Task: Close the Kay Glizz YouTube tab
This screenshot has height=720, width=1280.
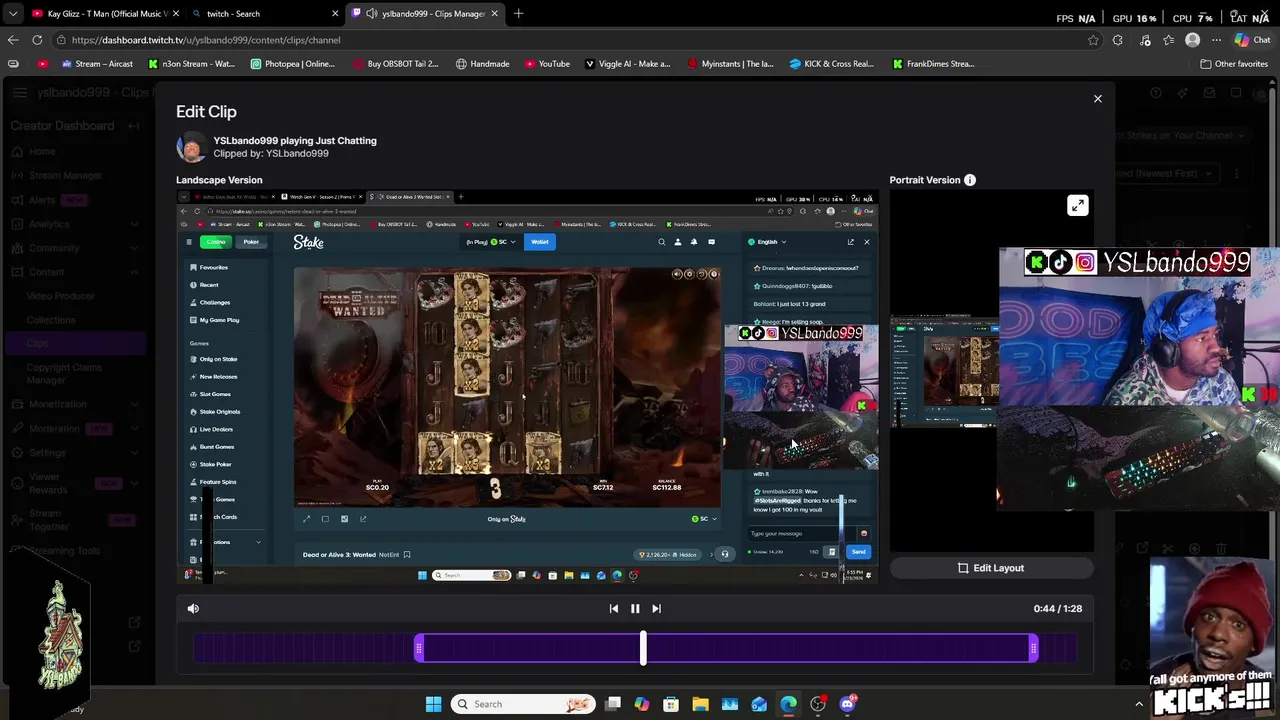Action: pos(176,14)
